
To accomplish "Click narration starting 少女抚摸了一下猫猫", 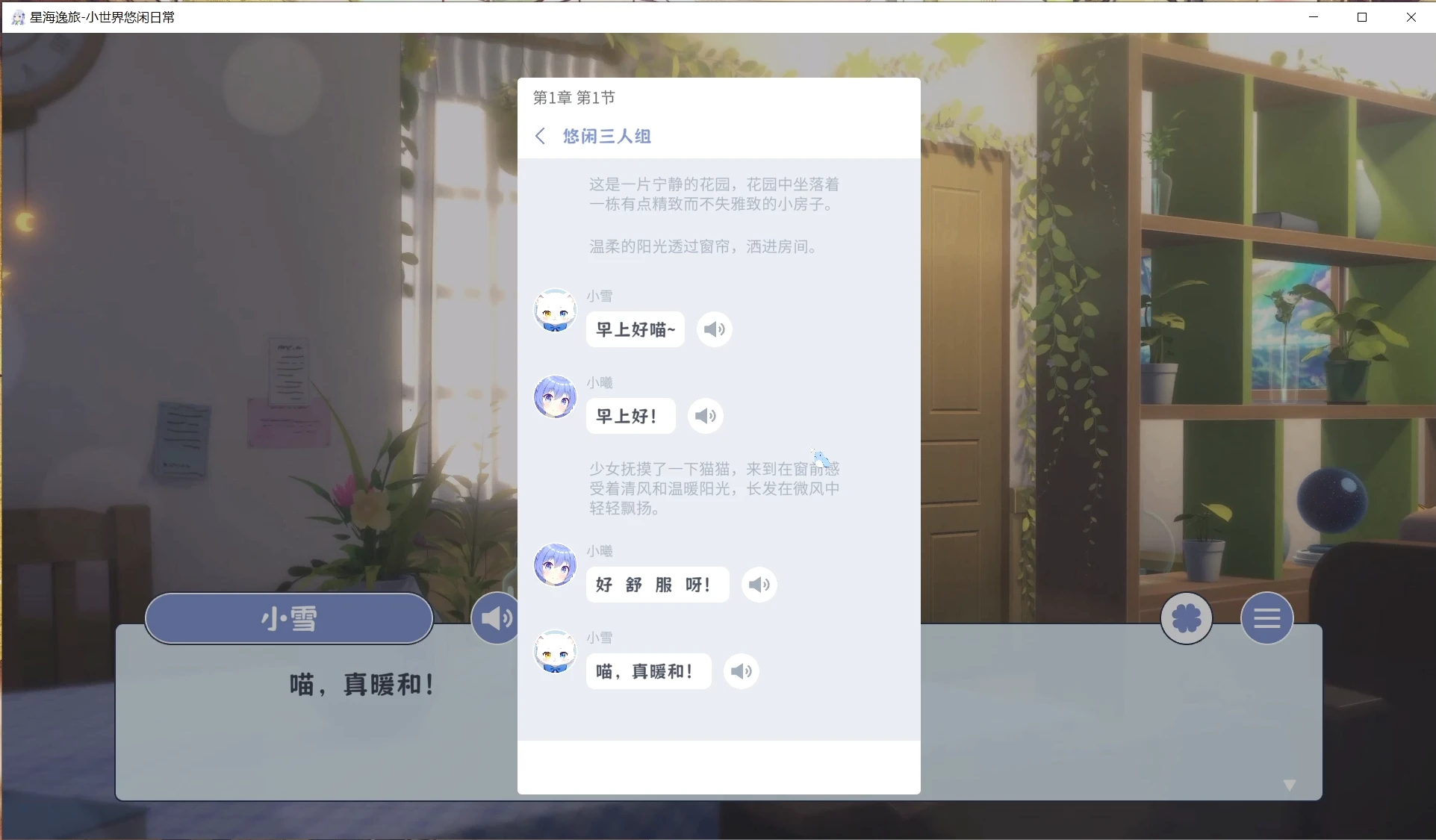I will (x=714, y=488).
